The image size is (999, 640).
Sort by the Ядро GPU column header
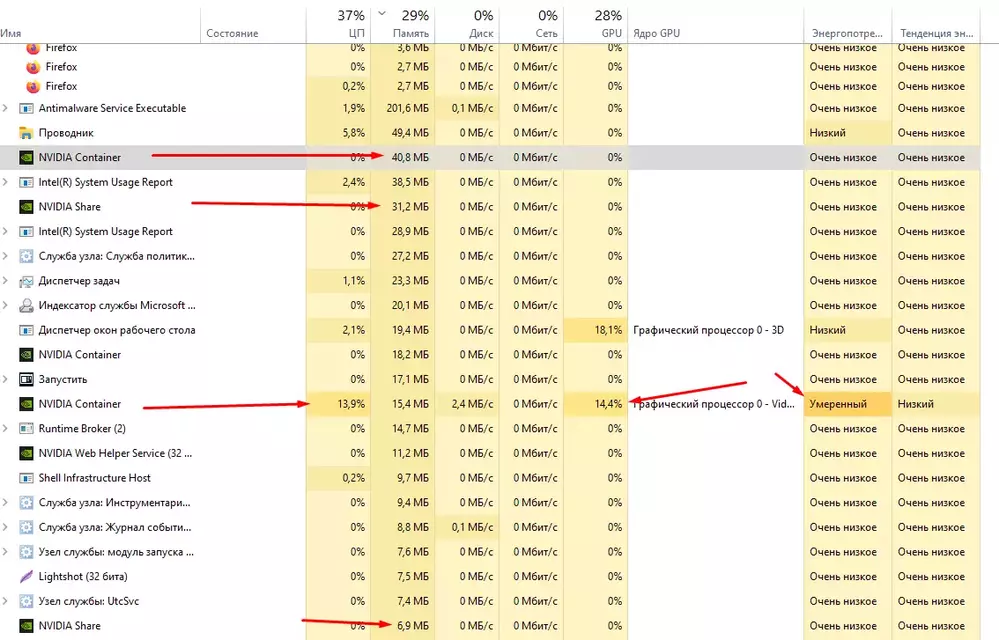(715, 25)
